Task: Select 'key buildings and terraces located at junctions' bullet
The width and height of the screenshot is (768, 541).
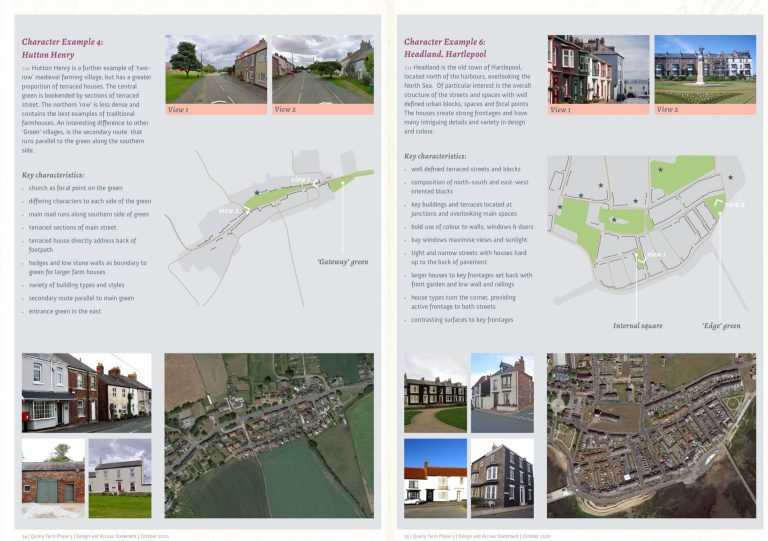Action: tap(464, 209)
